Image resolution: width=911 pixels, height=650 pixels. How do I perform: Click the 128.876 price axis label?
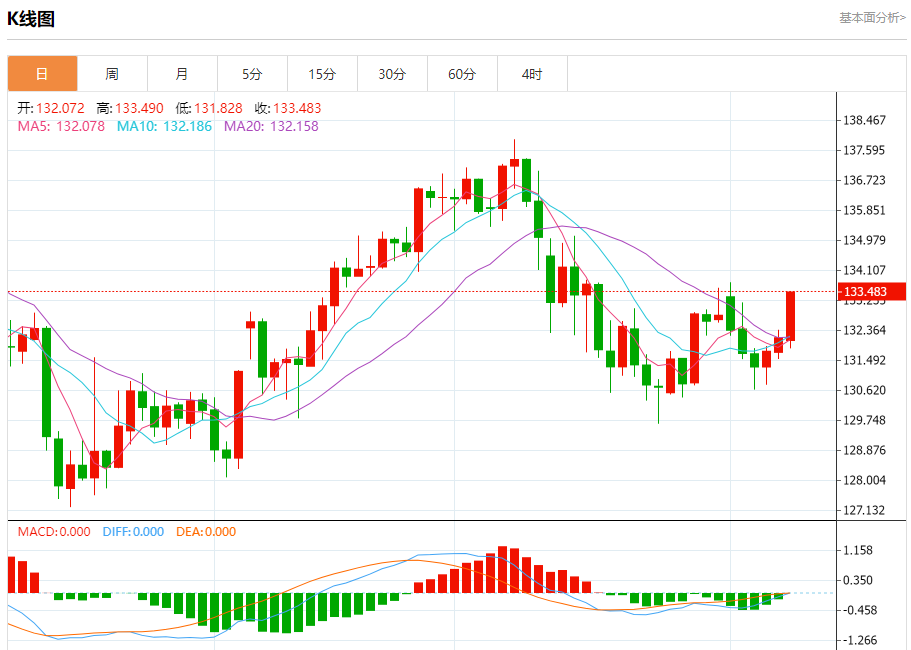point(865,450)
